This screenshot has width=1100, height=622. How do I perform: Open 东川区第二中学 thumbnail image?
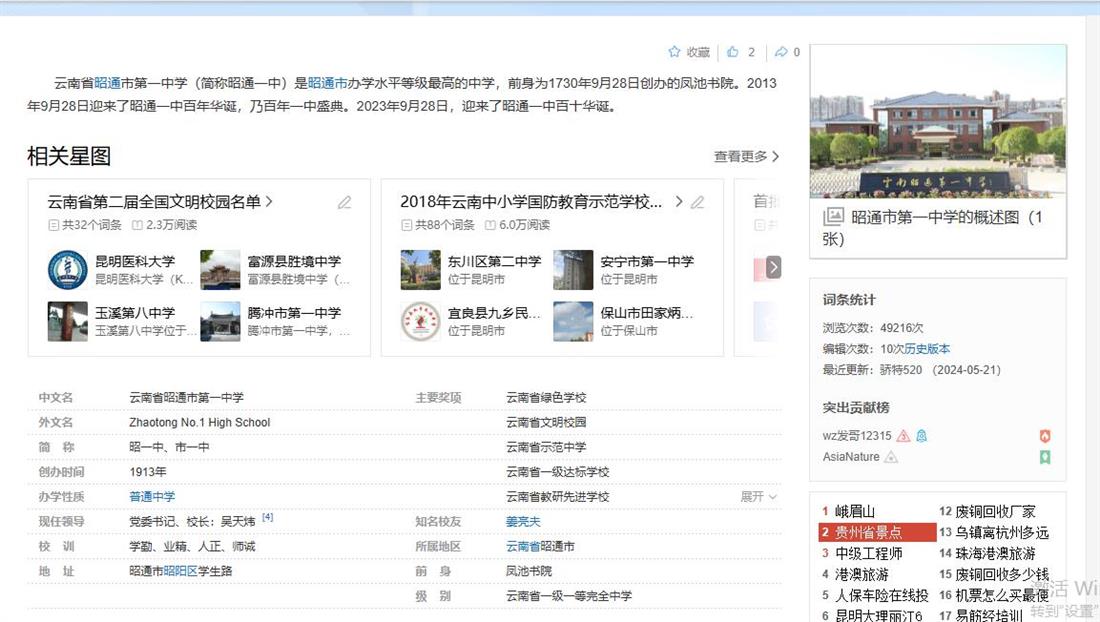[420, 270]
